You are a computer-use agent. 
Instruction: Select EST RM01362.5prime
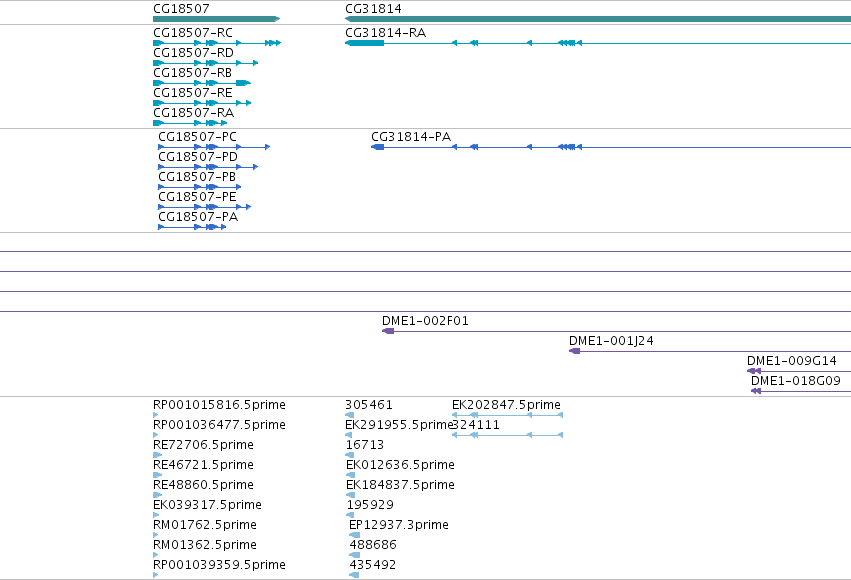point(205,545)
